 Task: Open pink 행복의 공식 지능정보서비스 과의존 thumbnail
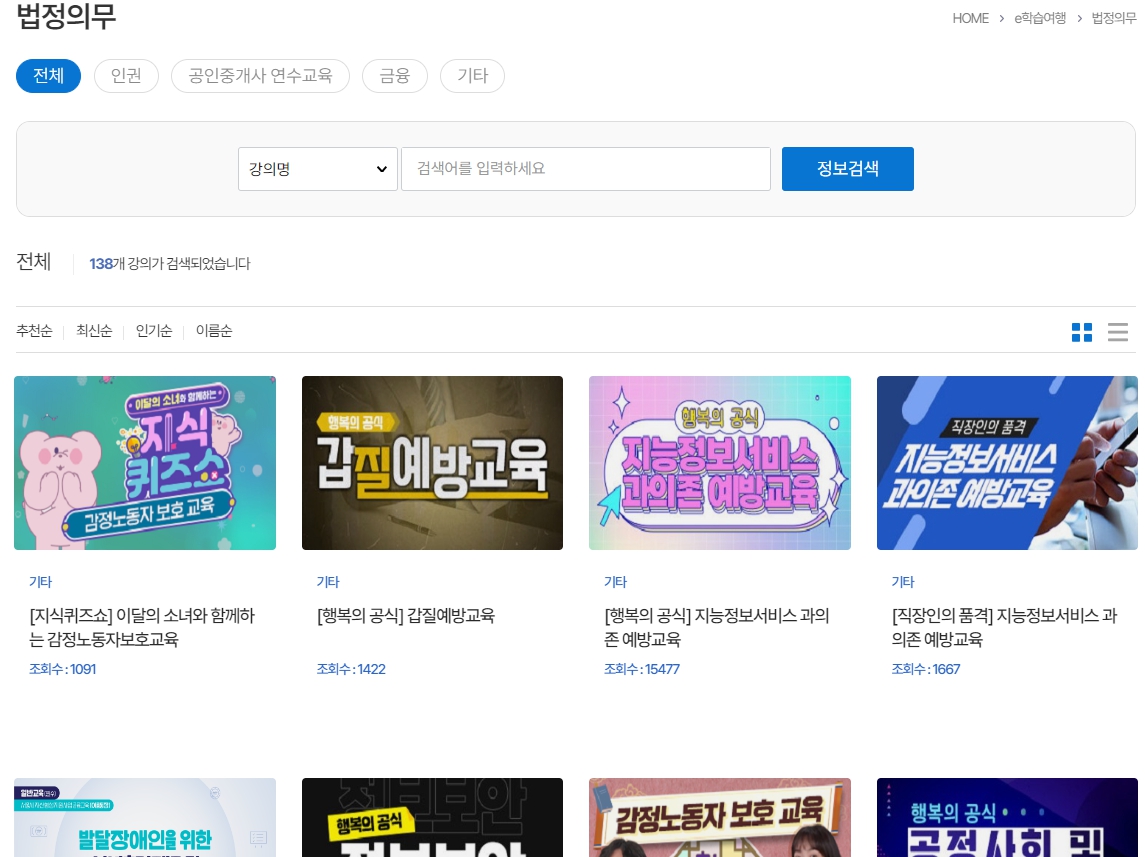(720, 463)
